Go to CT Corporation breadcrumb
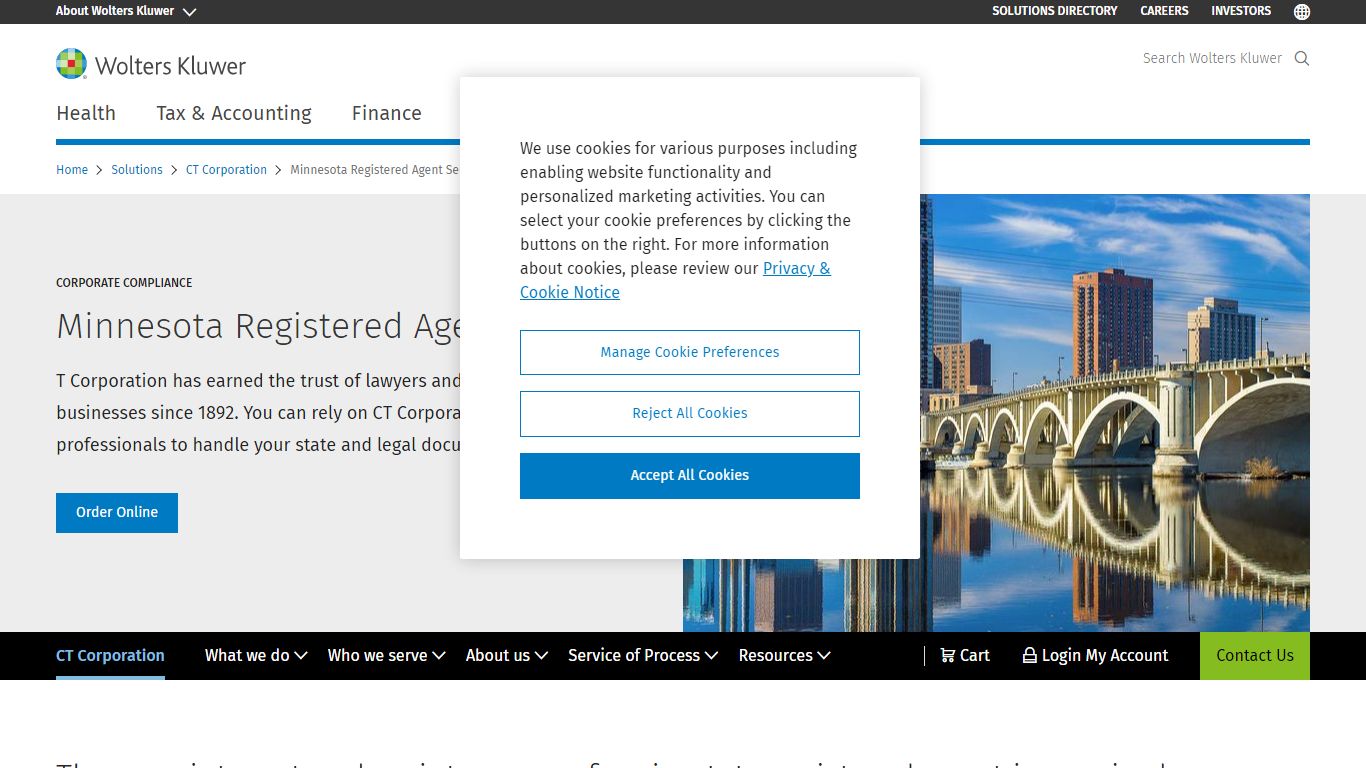 point(226,170)
